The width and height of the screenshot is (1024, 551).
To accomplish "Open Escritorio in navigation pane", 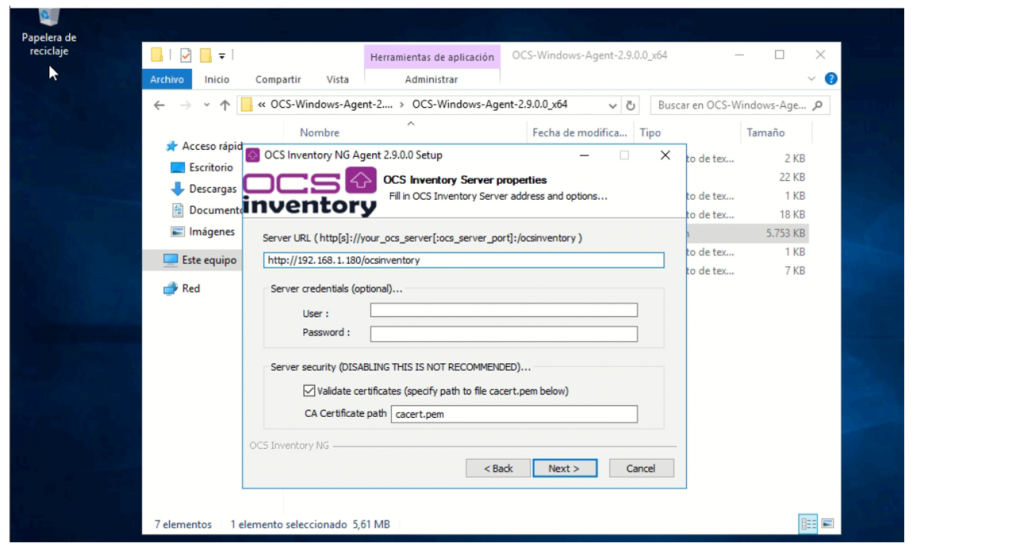I will (202, 168).
